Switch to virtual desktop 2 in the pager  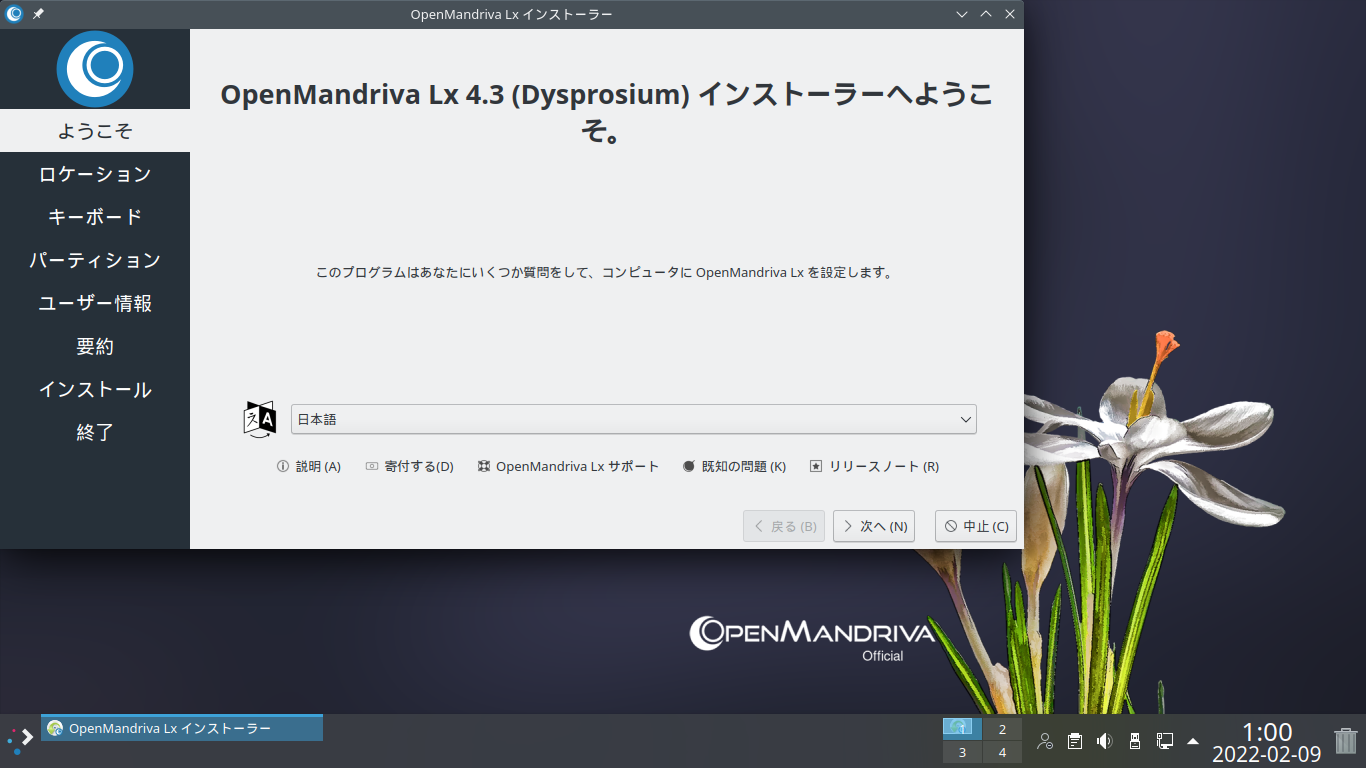[x=1002, y=729]
